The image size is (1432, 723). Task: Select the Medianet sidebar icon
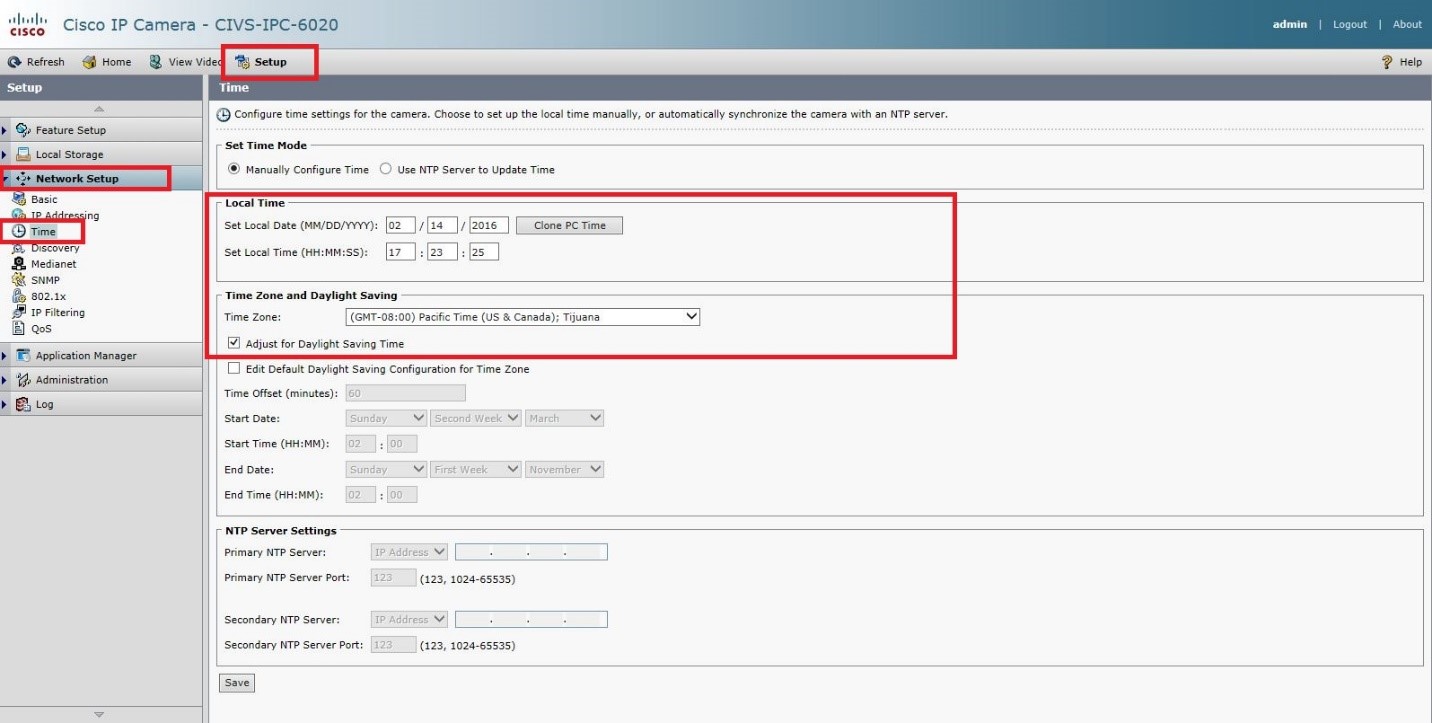[19, 264]
